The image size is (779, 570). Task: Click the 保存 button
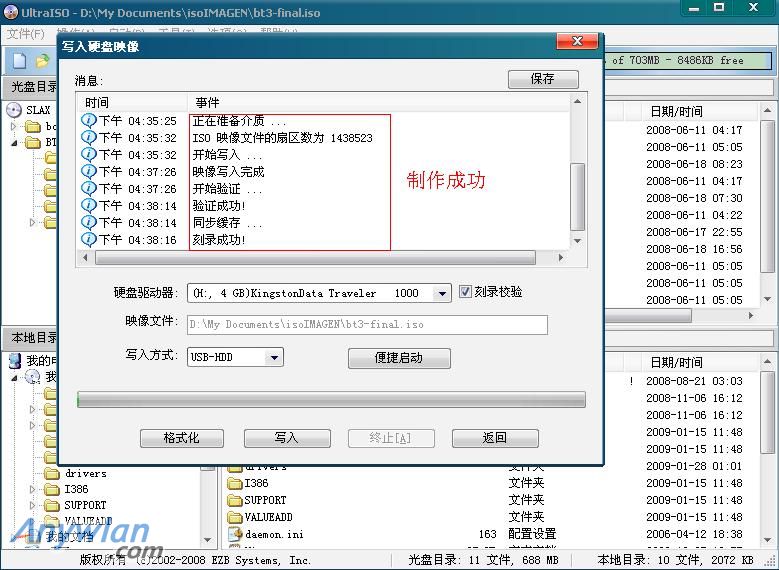coord(542,79)
